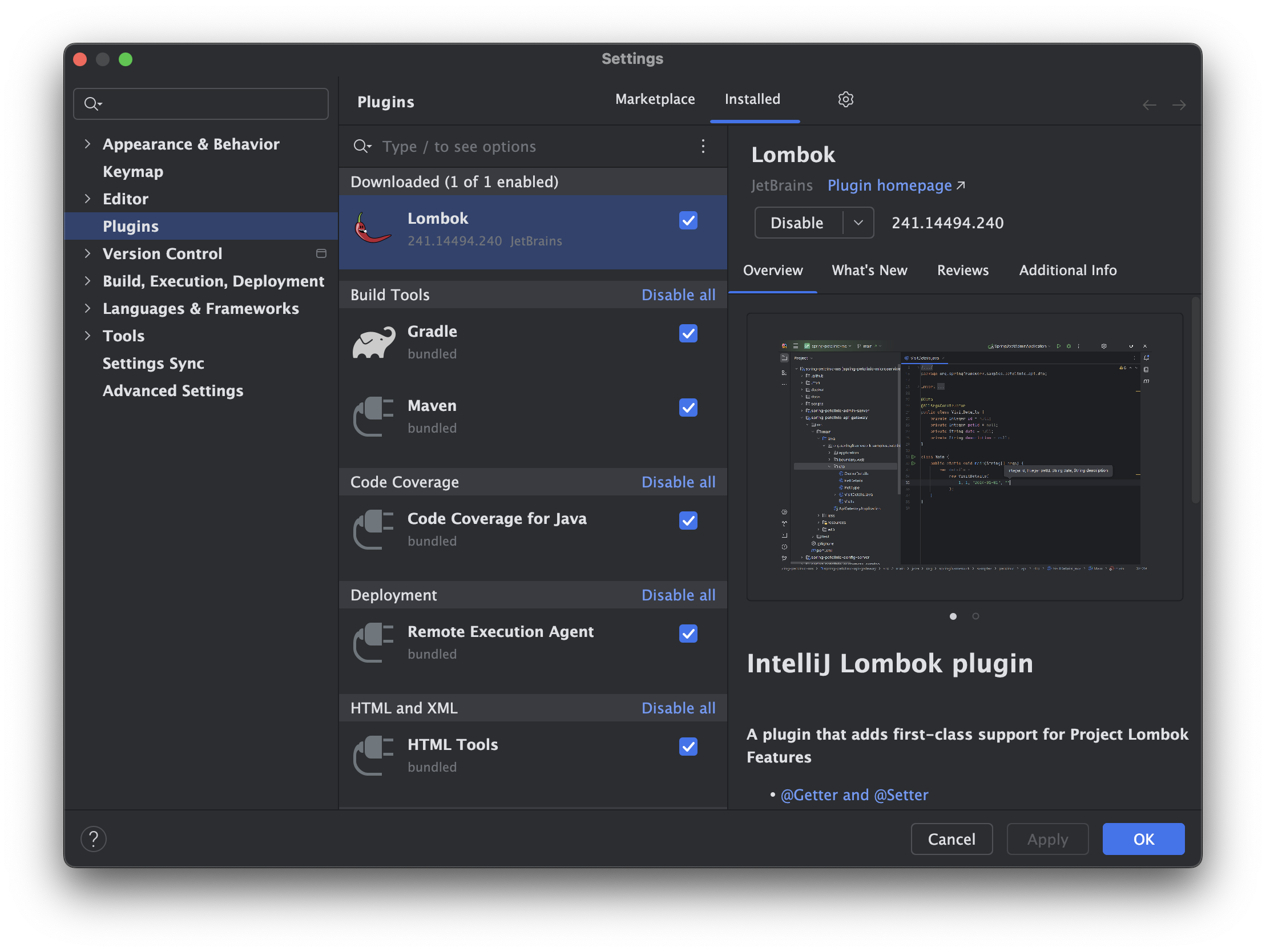The height and width of the screenshot is (952, 1266).
Task: Uncheck the Lombok plugin checkbox
Action: (x=688, y=220)
